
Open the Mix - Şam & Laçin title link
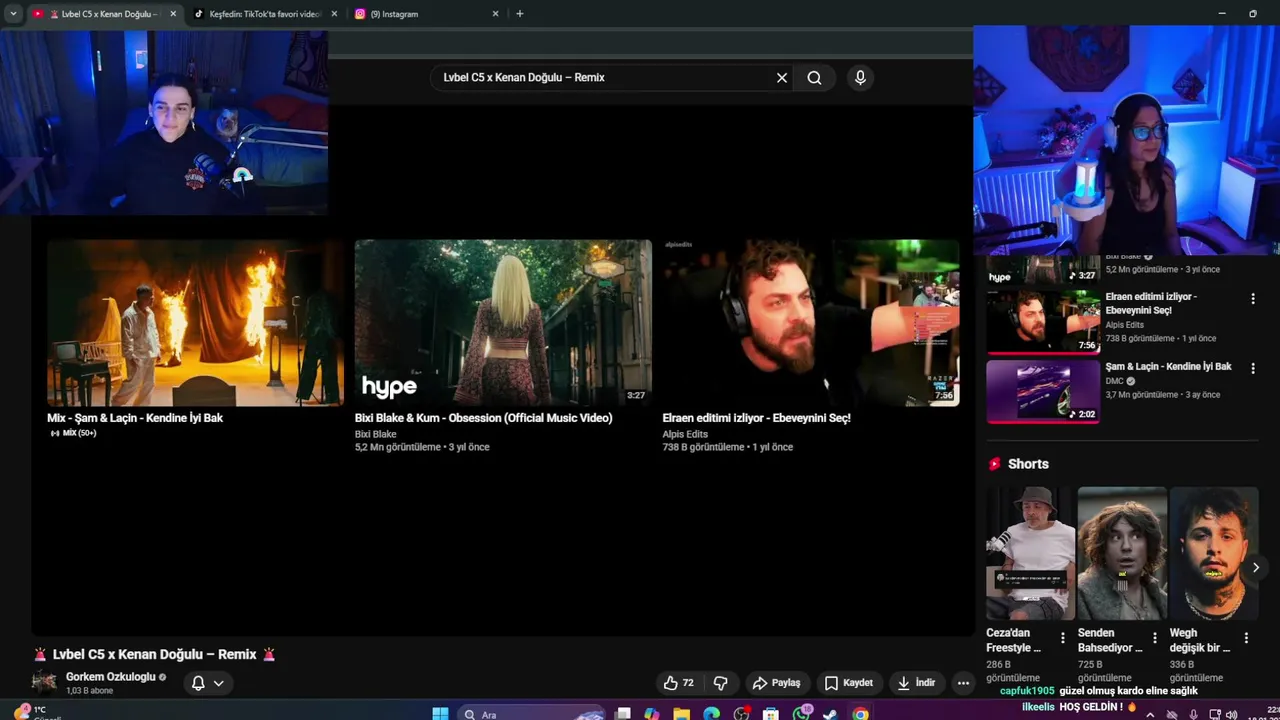(x=135, y=418)
